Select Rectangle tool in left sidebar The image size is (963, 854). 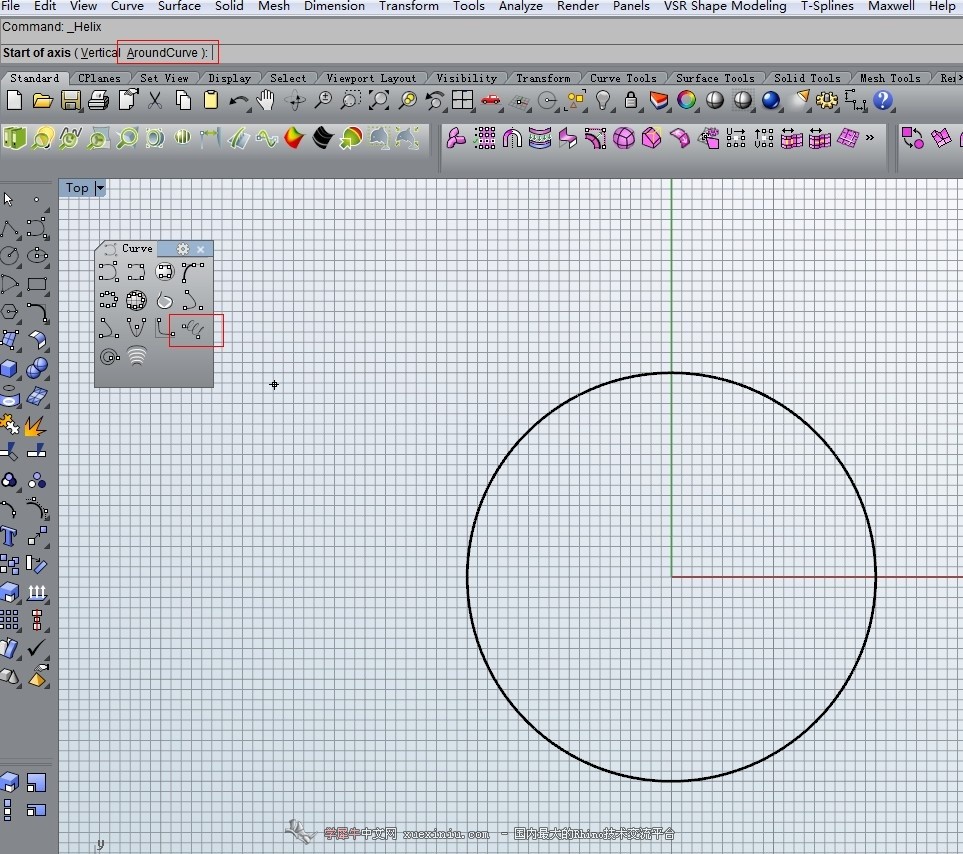[x=37, y=284]
